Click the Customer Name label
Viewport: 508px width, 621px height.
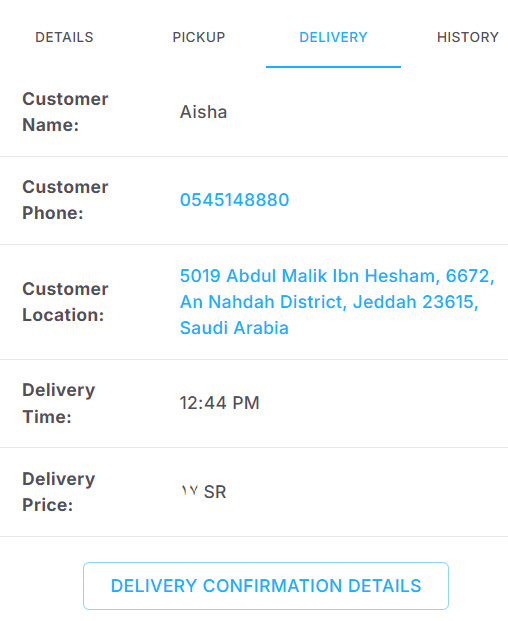pos(65,112)
